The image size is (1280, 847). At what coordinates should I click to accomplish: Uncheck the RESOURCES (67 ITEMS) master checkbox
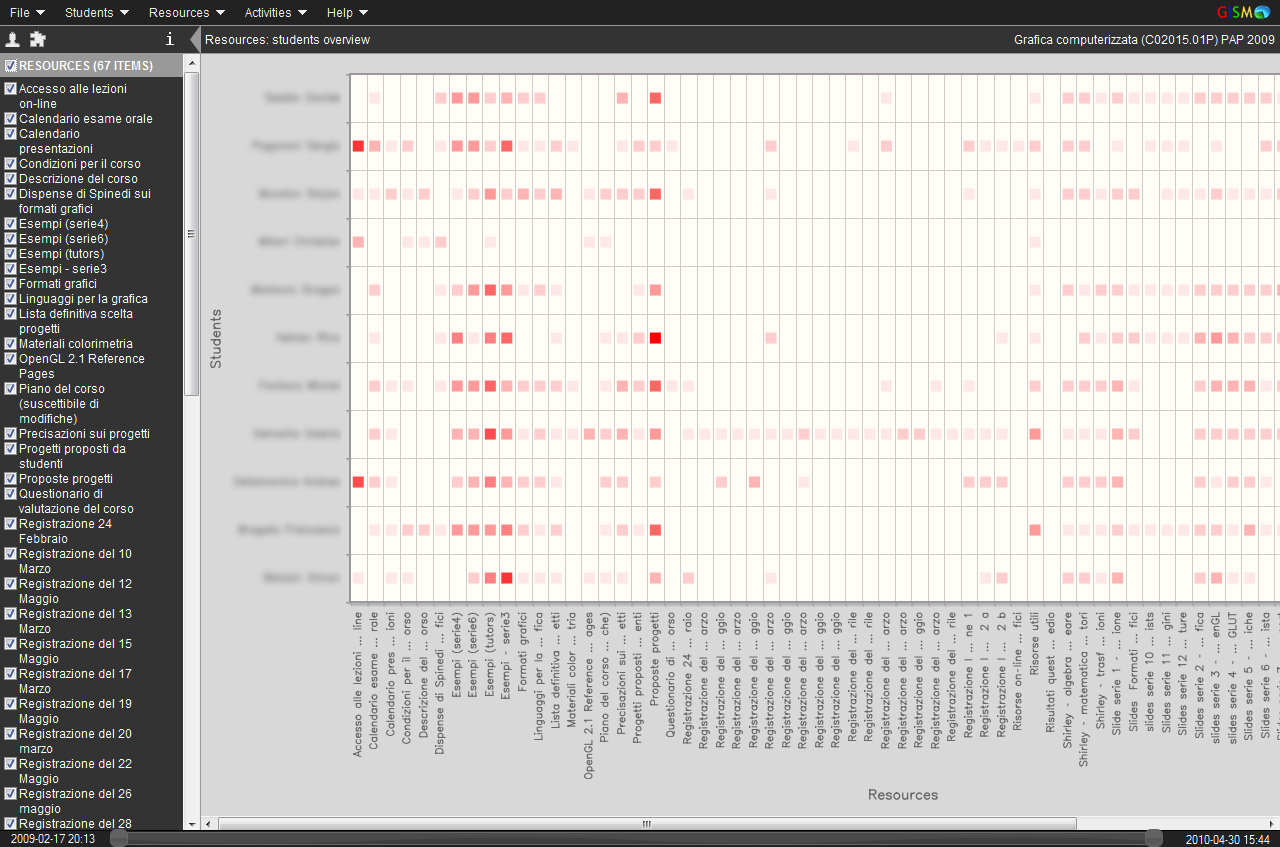[x=9, y=65]
